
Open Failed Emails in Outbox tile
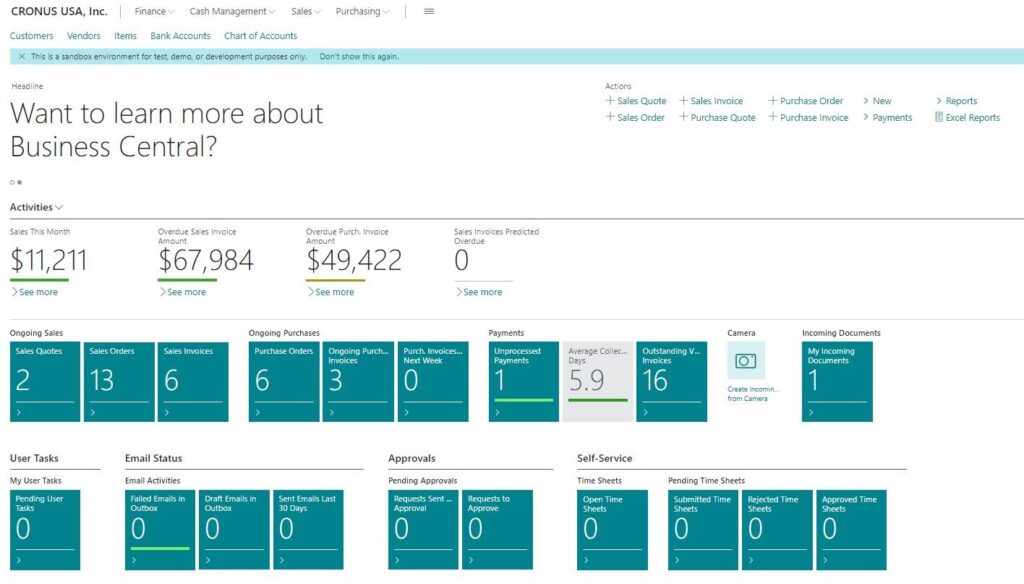160,530
